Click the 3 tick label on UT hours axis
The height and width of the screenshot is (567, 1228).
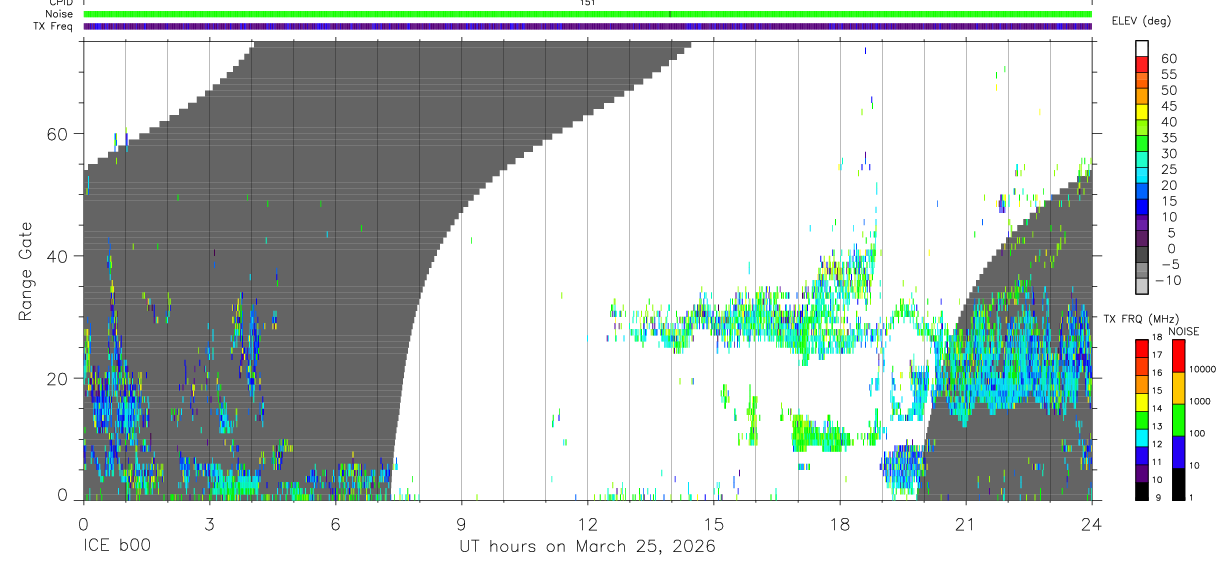pyautogui.click(x=209, y=523)
